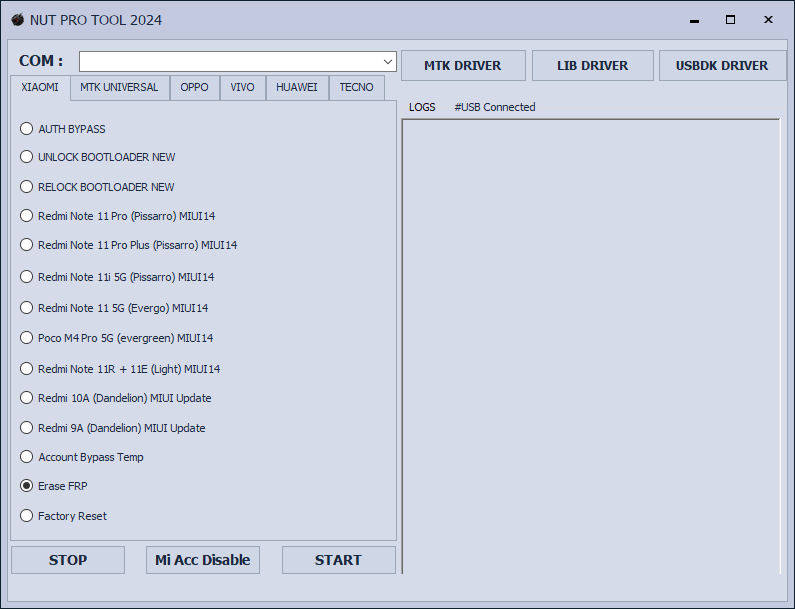Select the HUAWEI tab
Image resolution: width=795 pixels, height=609 pixels.
coord(297,87)
